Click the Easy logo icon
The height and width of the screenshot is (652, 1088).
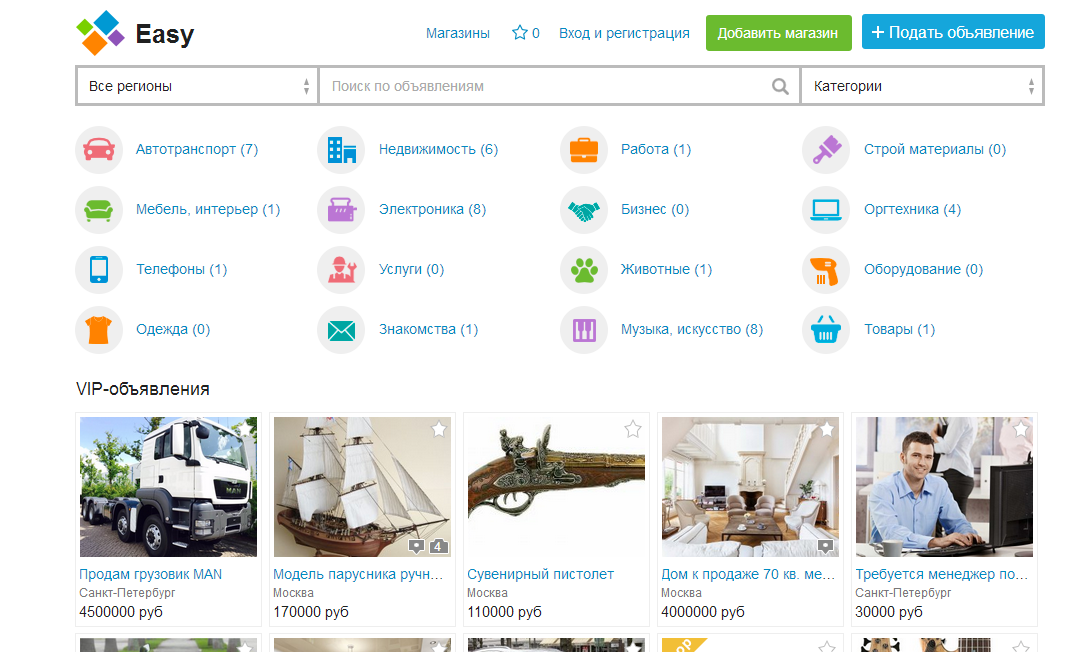click(101, 33)
